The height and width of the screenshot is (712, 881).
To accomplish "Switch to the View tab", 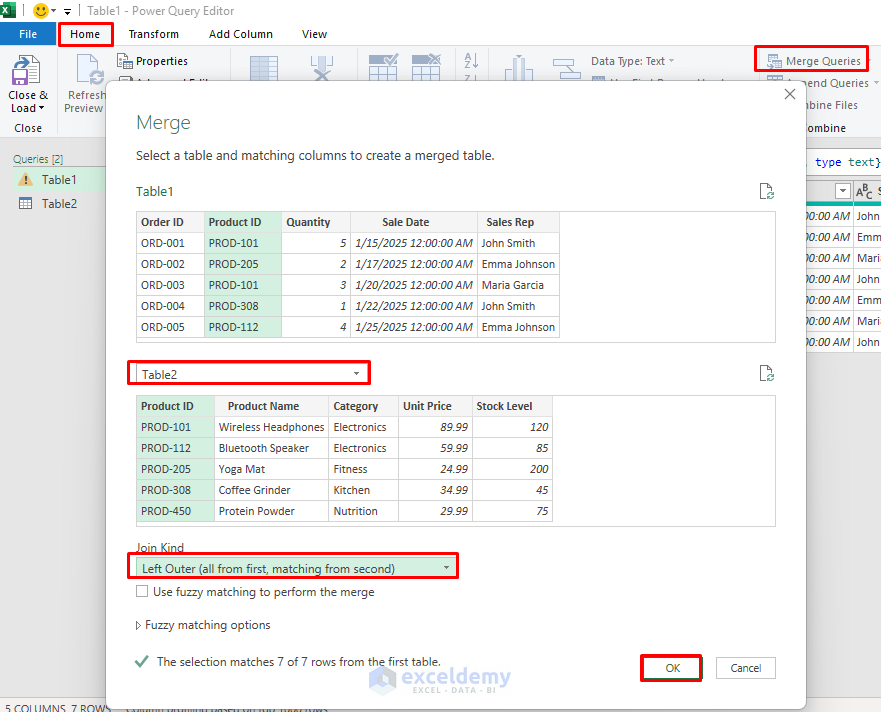I will (x=314, y=34).
